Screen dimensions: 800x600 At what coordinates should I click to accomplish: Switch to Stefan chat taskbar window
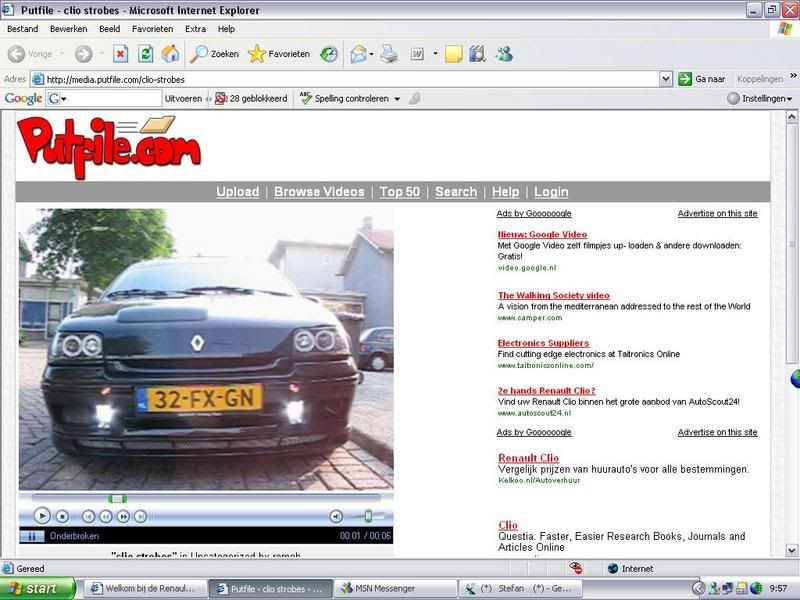pyautogui.click(x=520, y=589)
